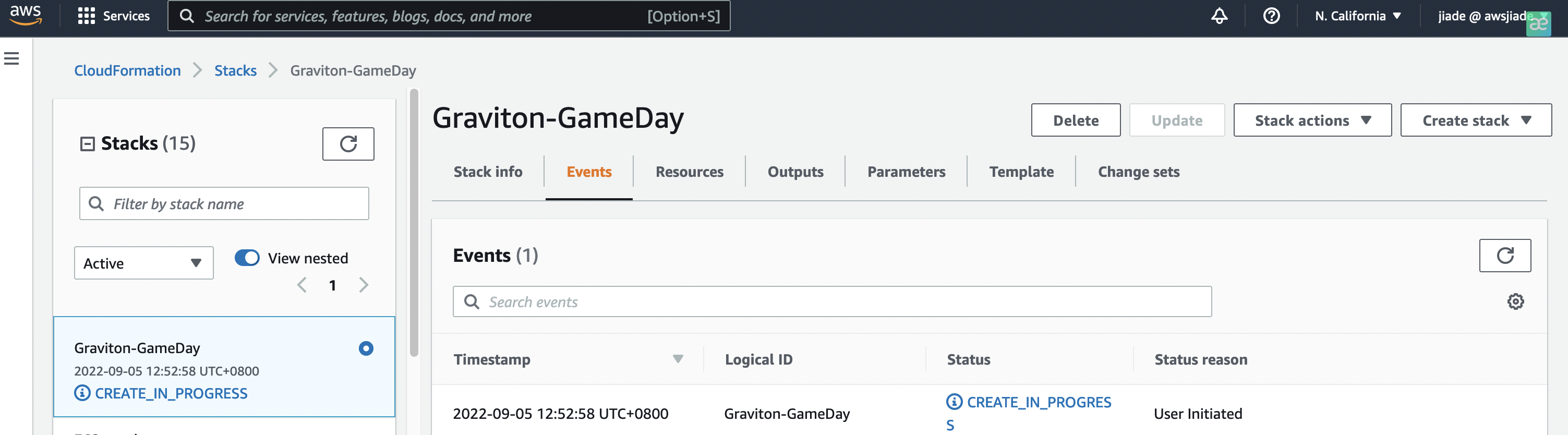The image size is (1568, 435).
Task: Open events table settings gear
Action: click(x=1515, y=301)
